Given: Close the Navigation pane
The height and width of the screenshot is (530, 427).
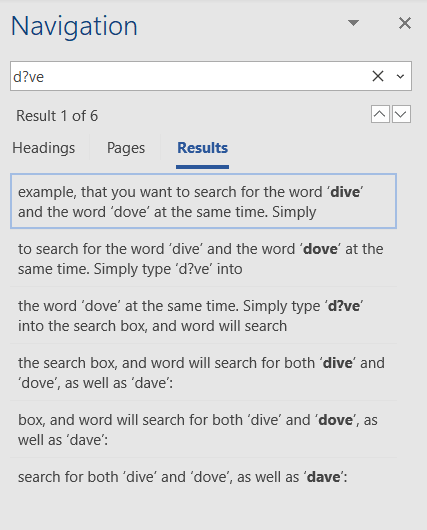Looking at the screenshot, I should point(405,23).
